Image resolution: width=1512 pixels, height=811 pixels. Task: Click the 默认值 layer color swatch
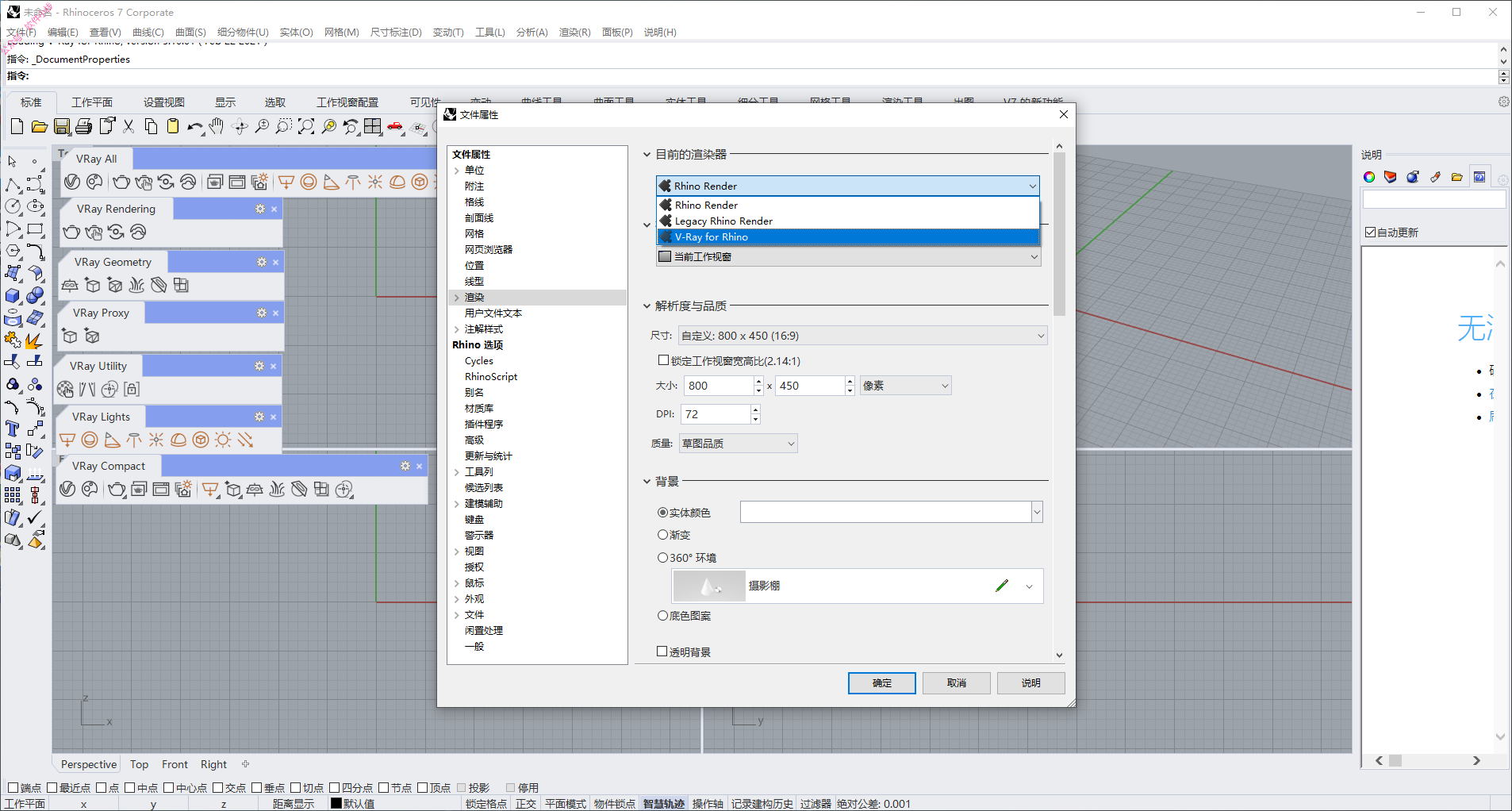[x=336, y=803]
